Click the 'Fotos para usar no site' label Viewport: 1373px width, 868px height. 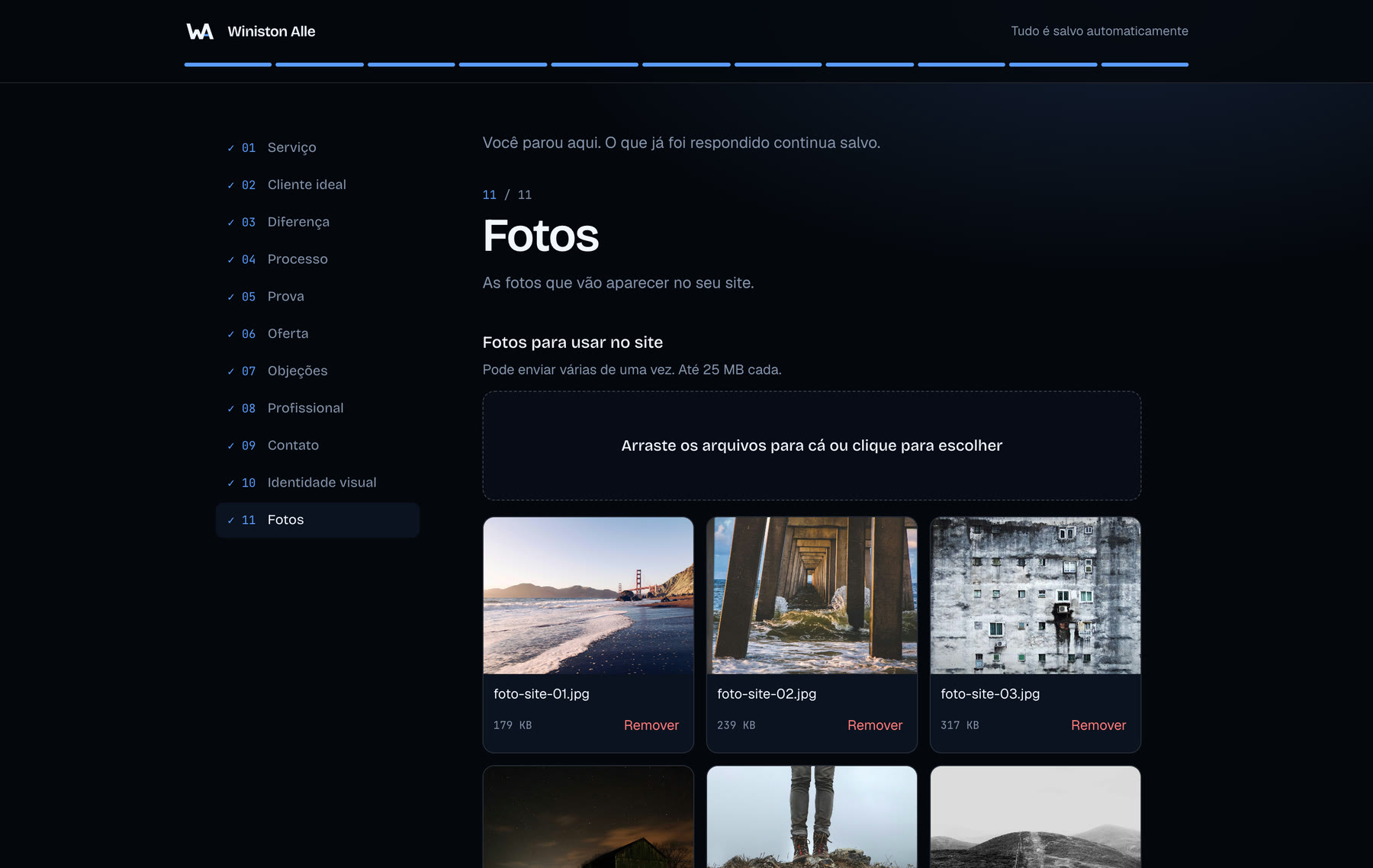pyautogui.click(x=573, y=342)
